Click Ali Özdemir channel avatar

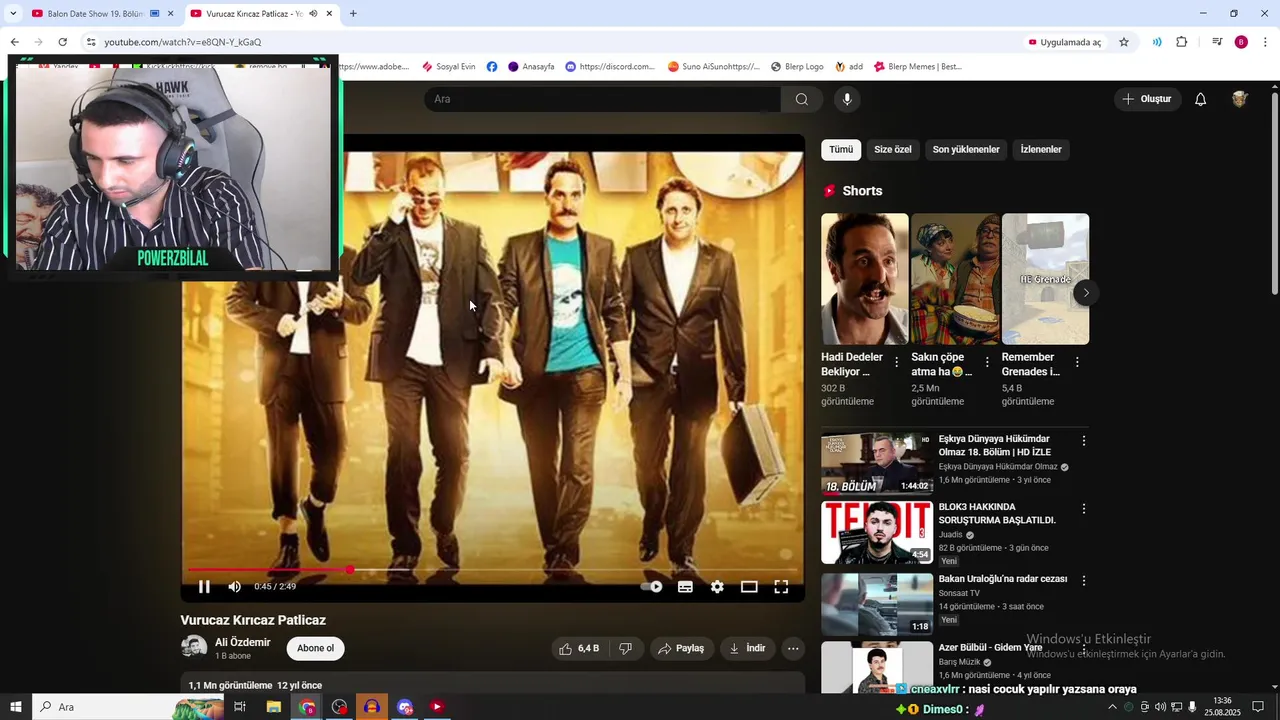pyautogui.click(x=194, y=647)
